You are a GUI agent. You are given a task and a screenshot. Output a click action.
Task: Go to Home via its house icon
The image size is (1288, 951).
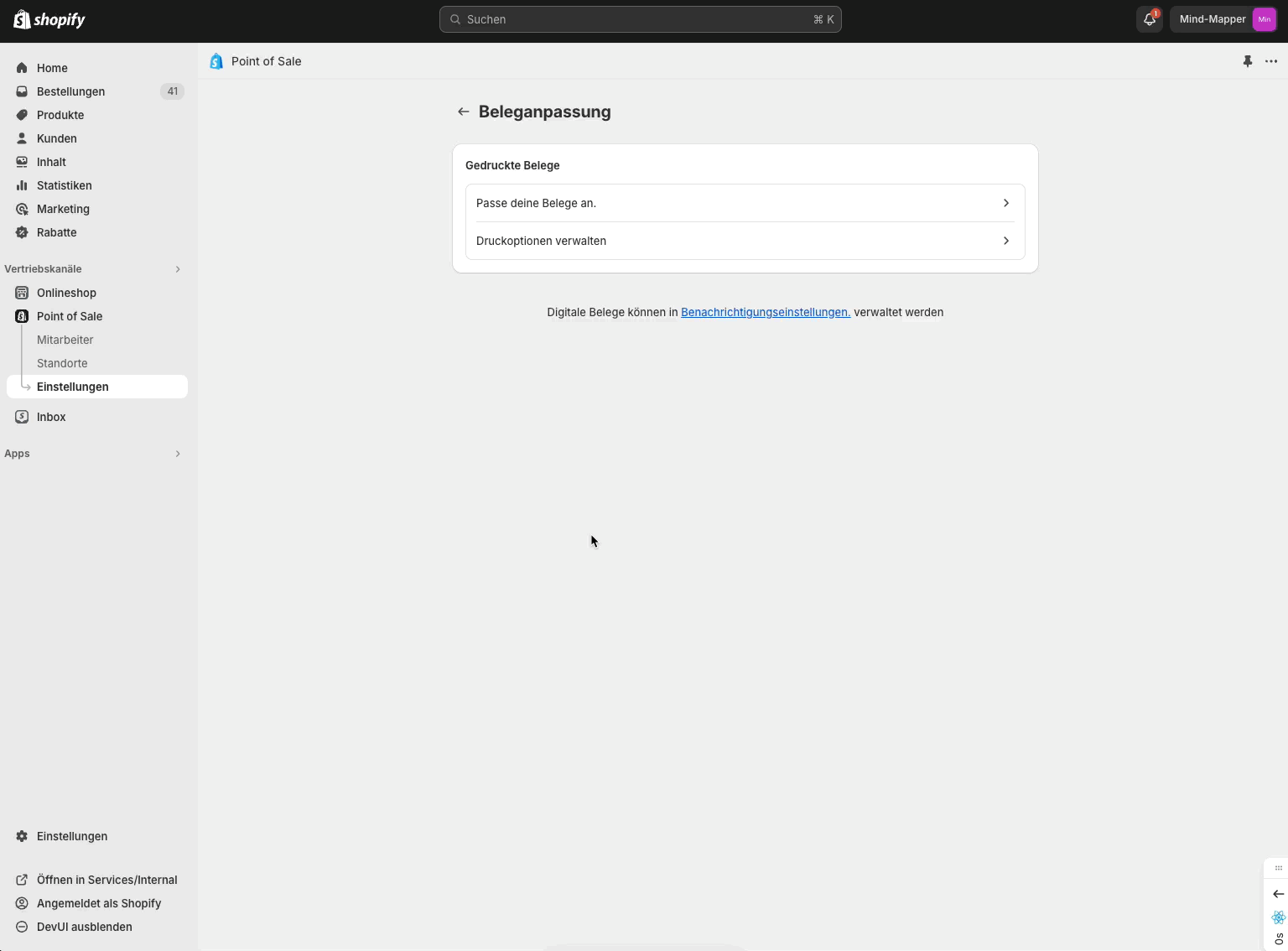(x=22, y=68)
